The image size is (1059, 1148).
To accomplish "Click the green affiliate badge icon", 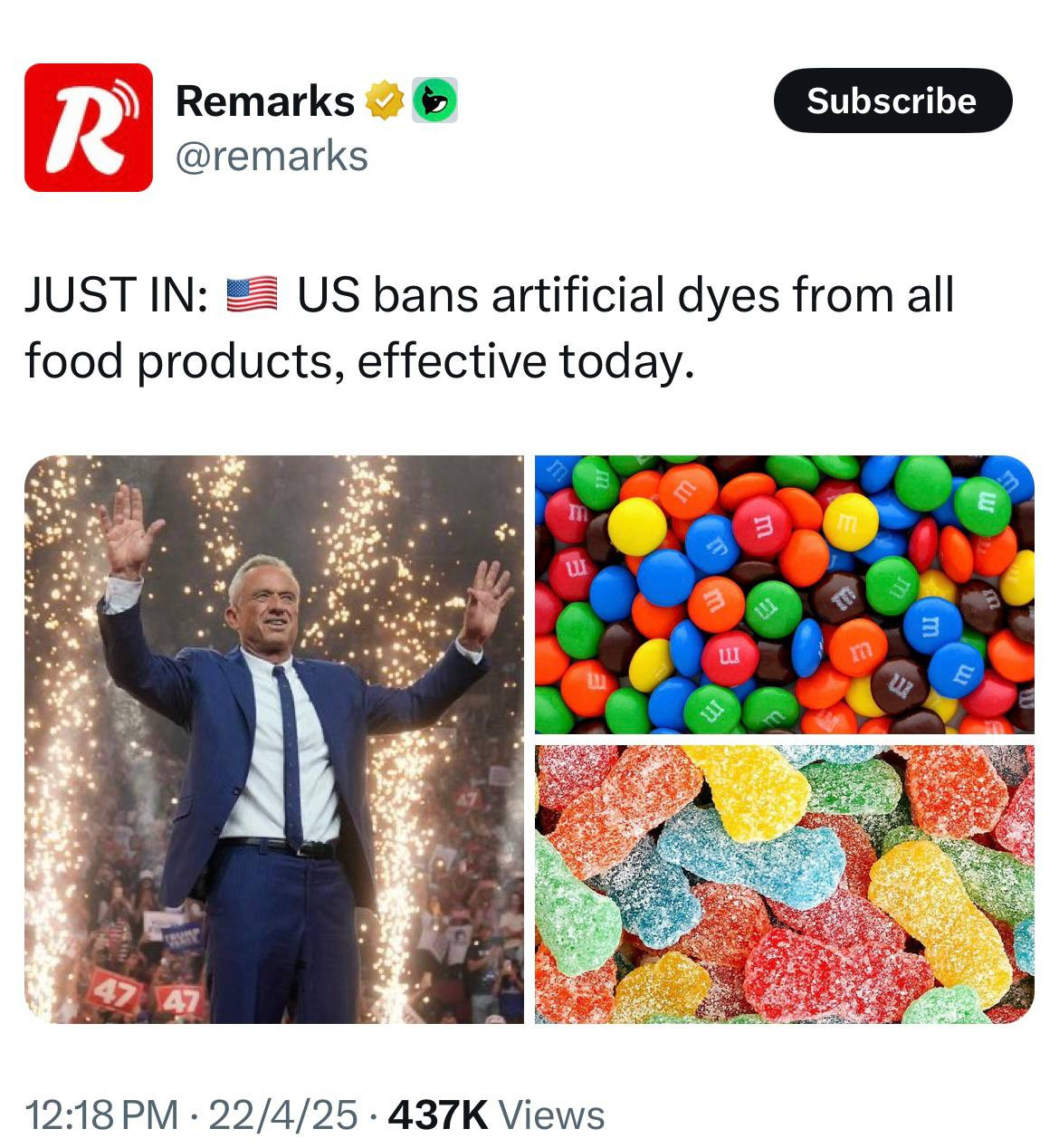I will pyautogui.click(x=434, y=100).
